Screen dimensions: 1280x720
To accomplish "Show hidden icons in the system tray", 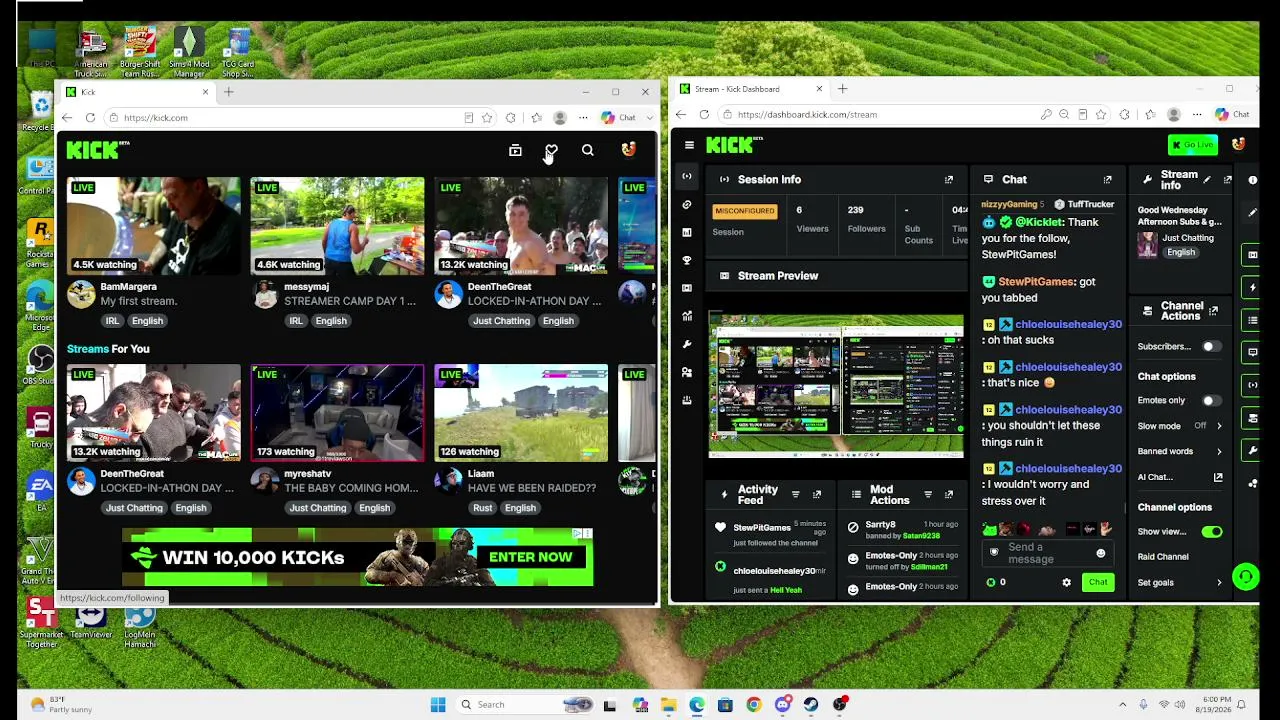I will pyautogui.click(x=1122, y=705).
